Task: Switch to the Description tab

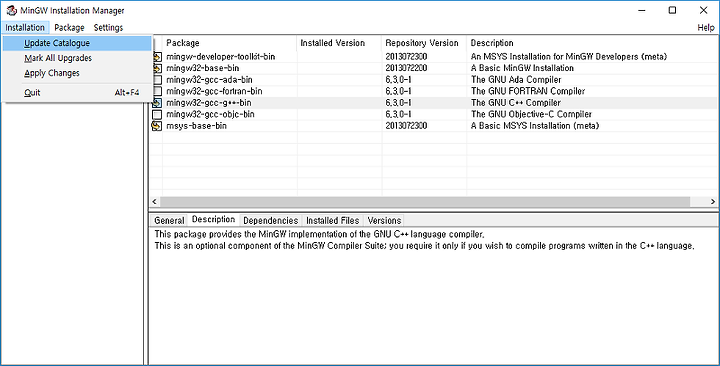Action: (214, 220)
